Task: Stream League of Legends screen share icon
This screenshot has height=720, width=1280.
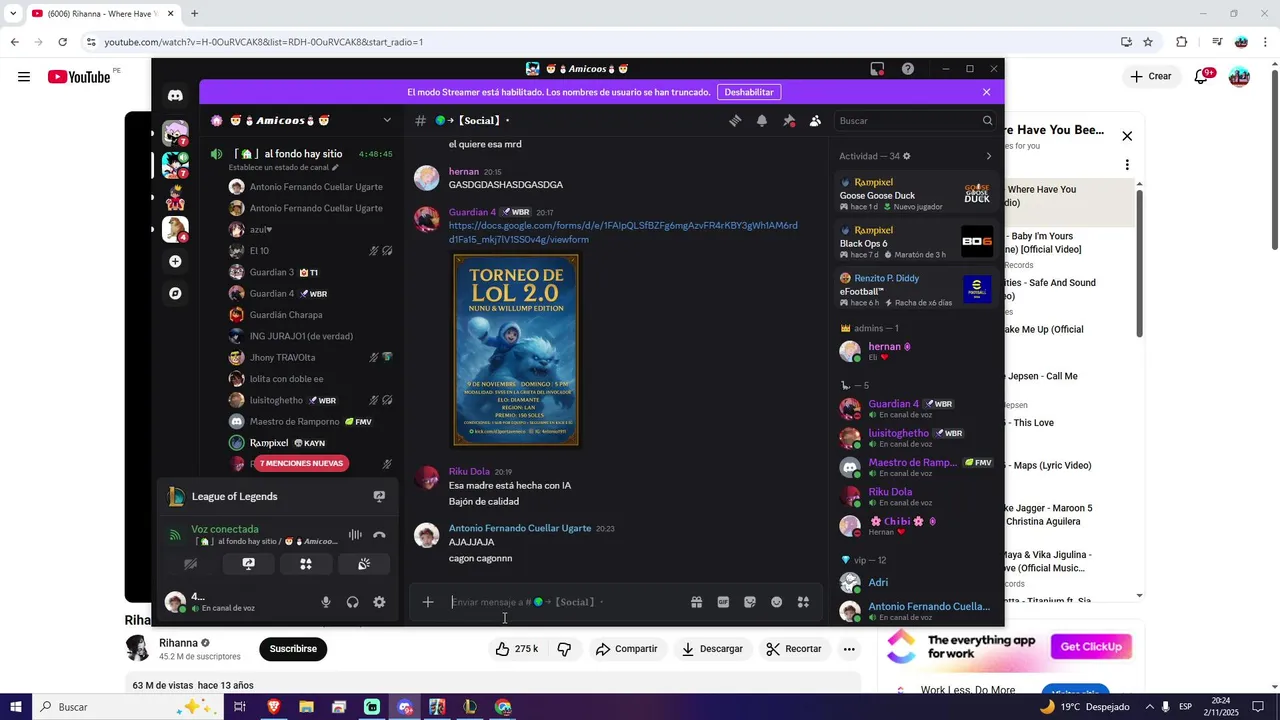Action: tap(379, 496)
